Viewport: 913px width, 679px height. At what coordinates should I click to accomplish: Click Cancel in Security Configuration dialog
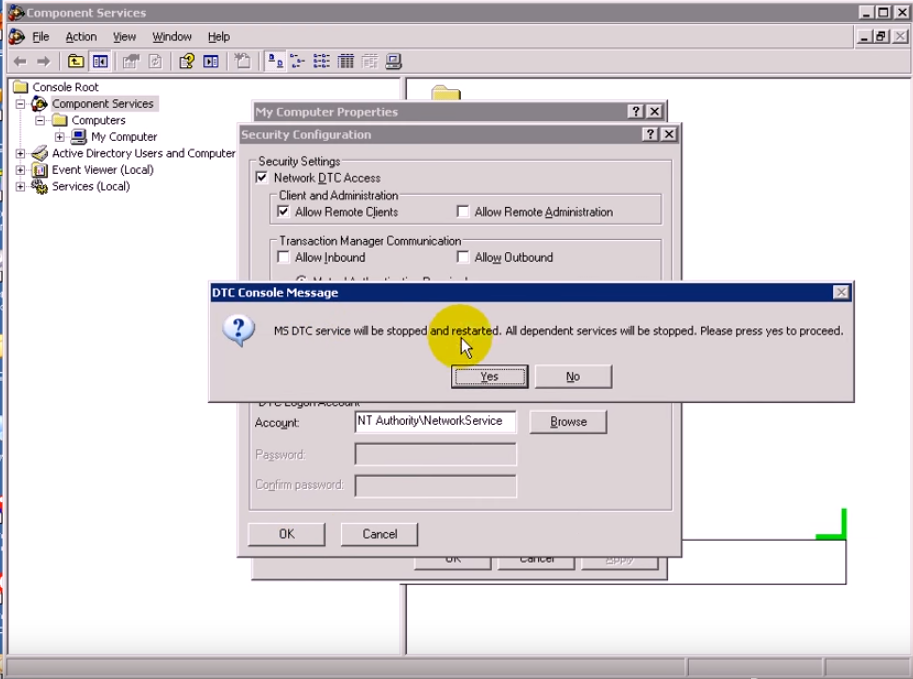click(x=380, y=534)
